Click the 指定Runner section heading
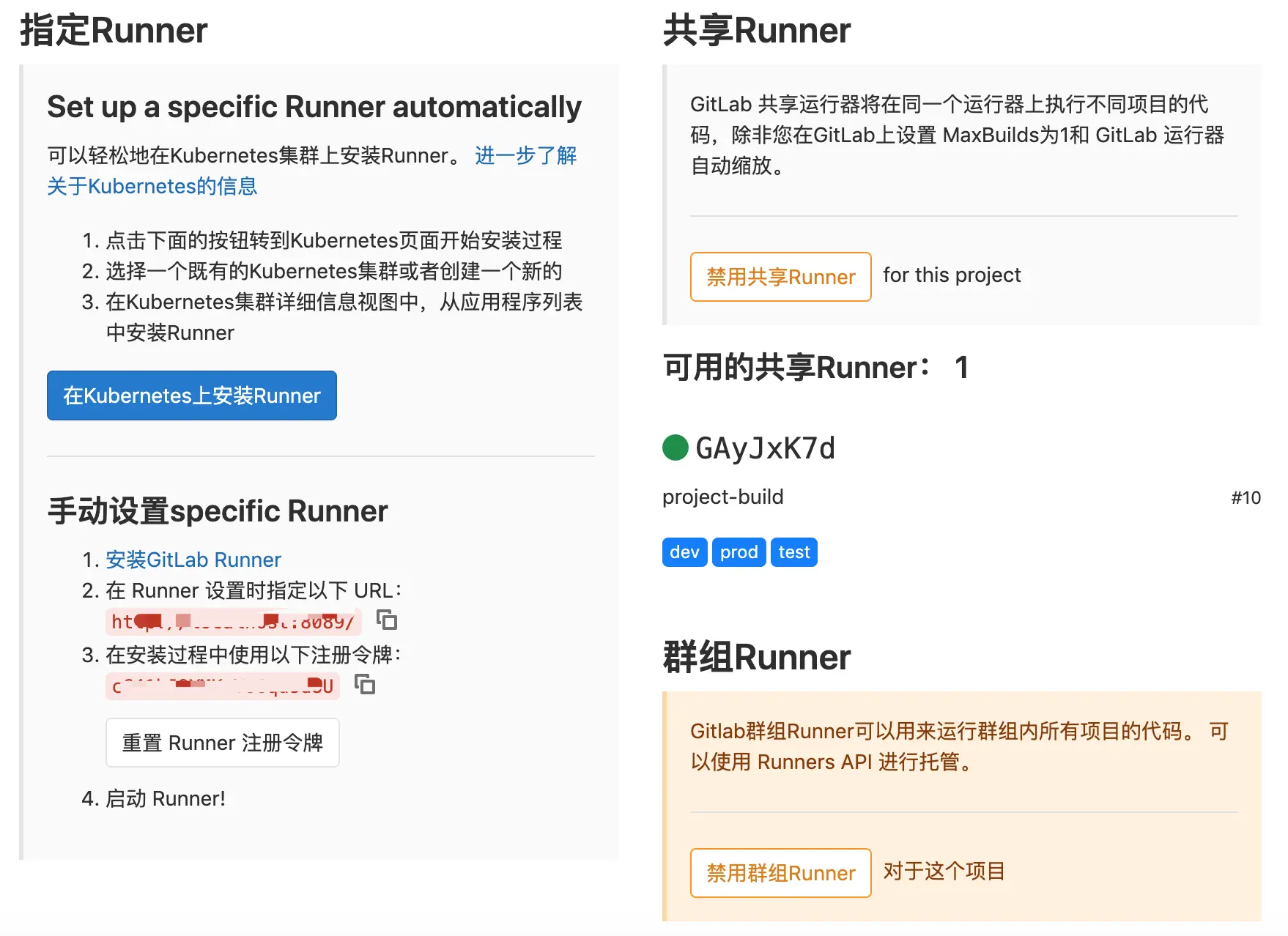Image resolution: width=1288 pixels, height=936 pixels. pos(114,31)
